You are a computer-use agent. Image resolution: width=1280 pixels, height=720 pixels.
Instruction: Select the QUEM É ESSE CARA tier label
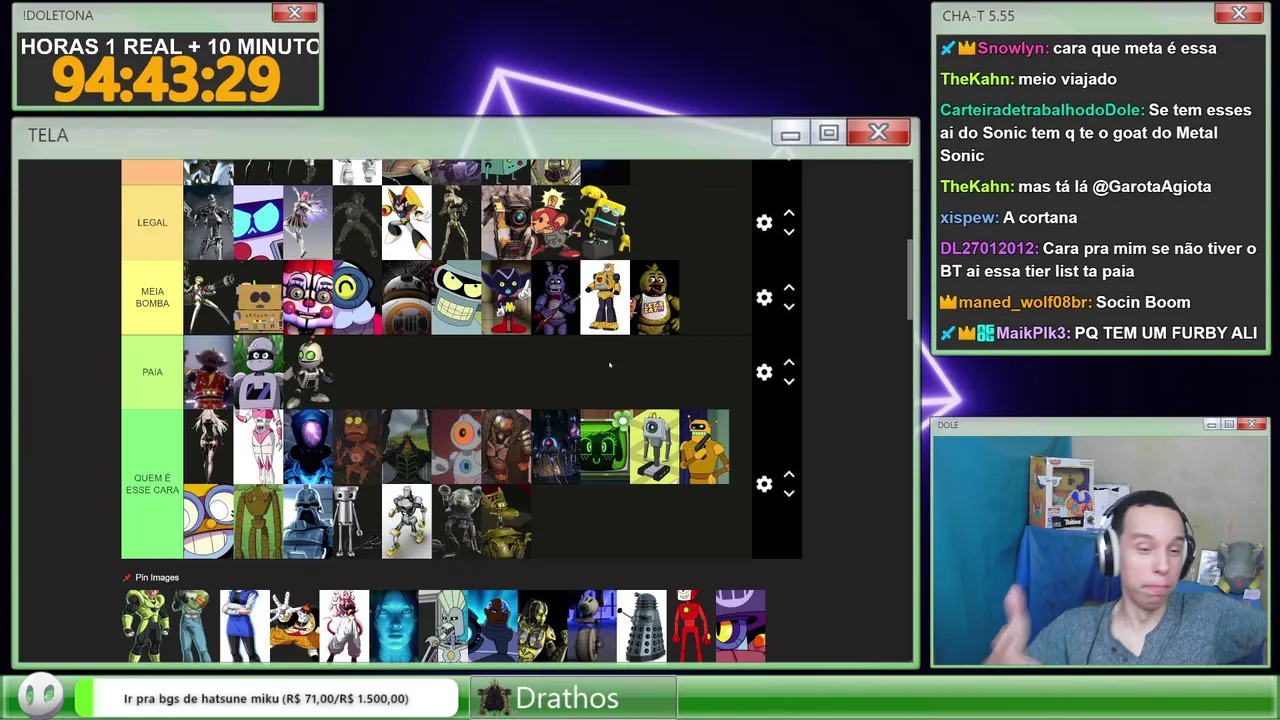click(x=152, y=484)
